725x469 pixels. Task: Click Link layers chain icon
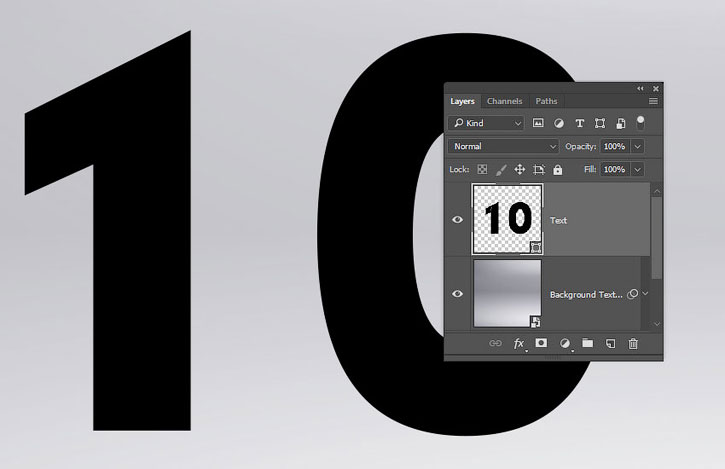pos(495,343)
